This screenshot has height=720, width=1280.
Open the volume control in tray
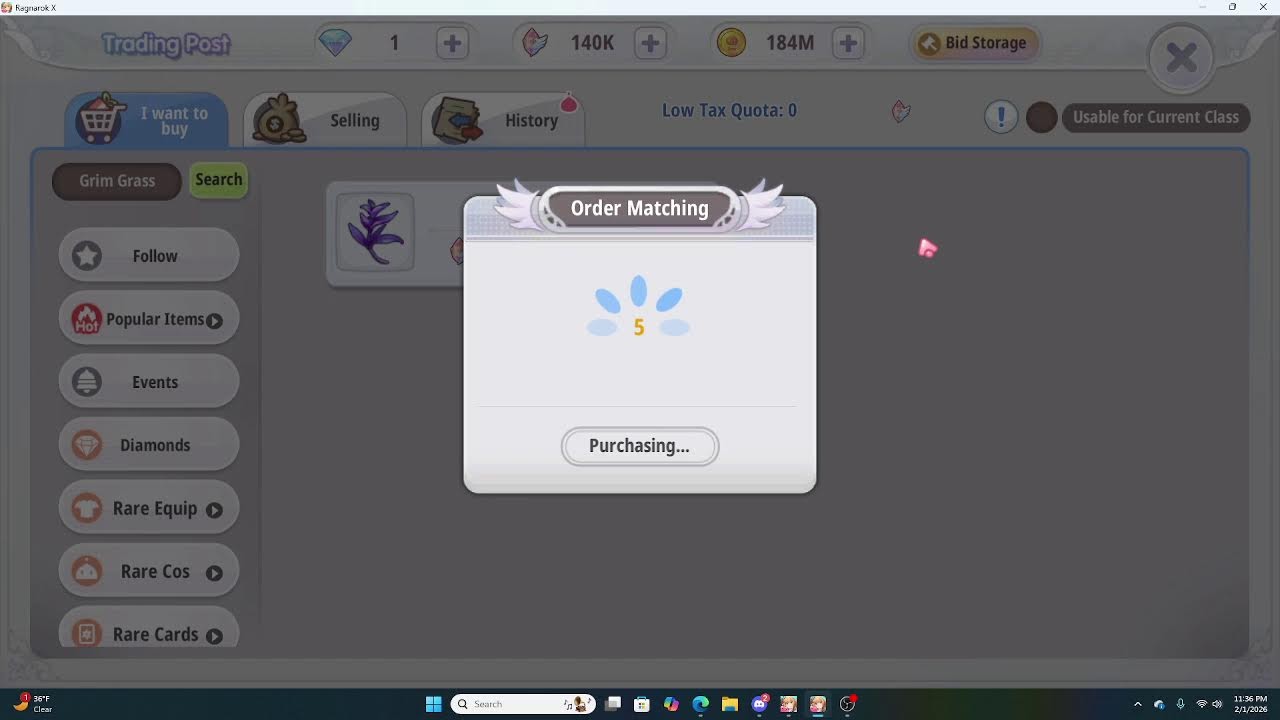pyautogui.click(x=1217, y=704)
